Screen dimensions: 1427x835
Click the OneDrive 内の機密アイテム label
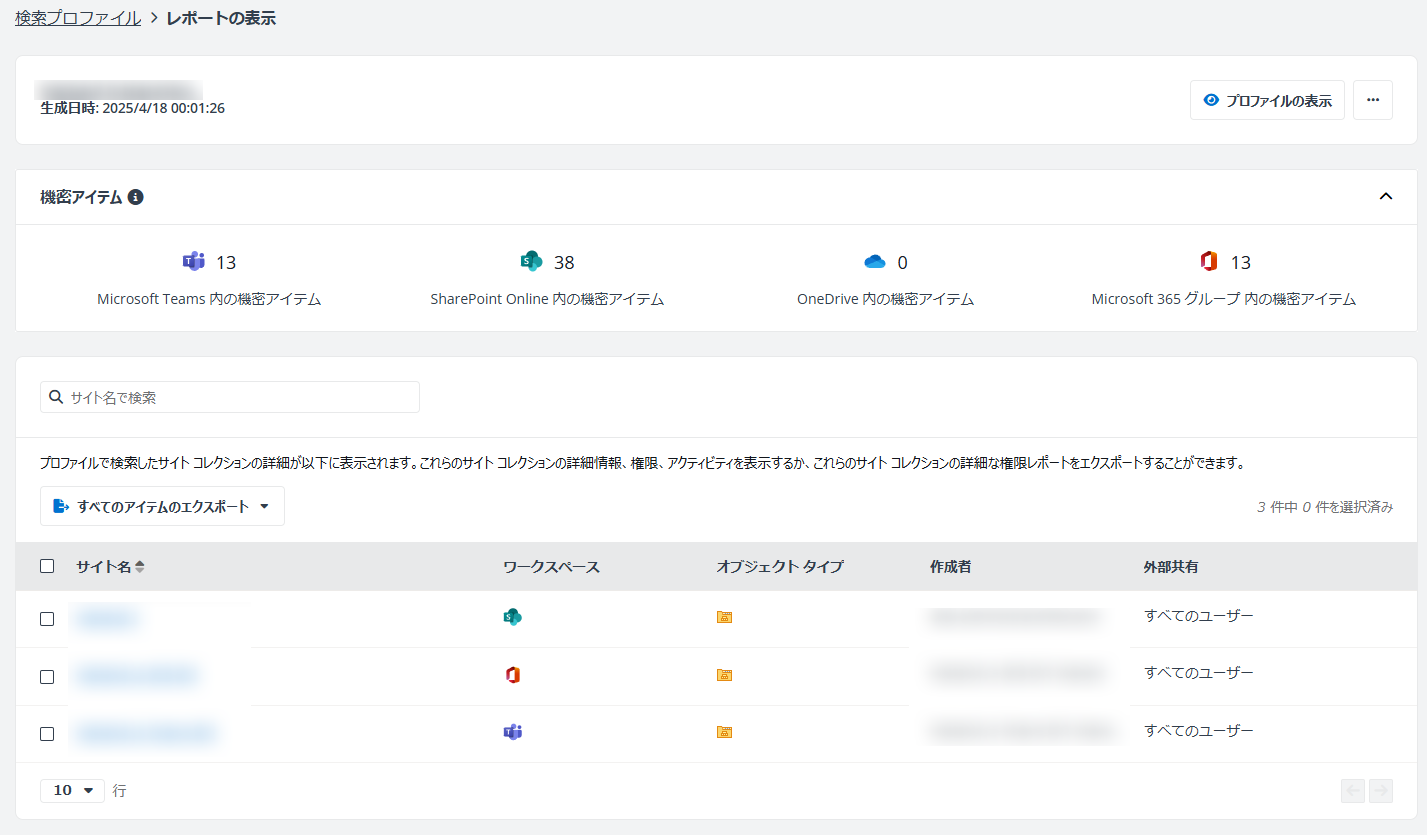(x=885, y=299)
